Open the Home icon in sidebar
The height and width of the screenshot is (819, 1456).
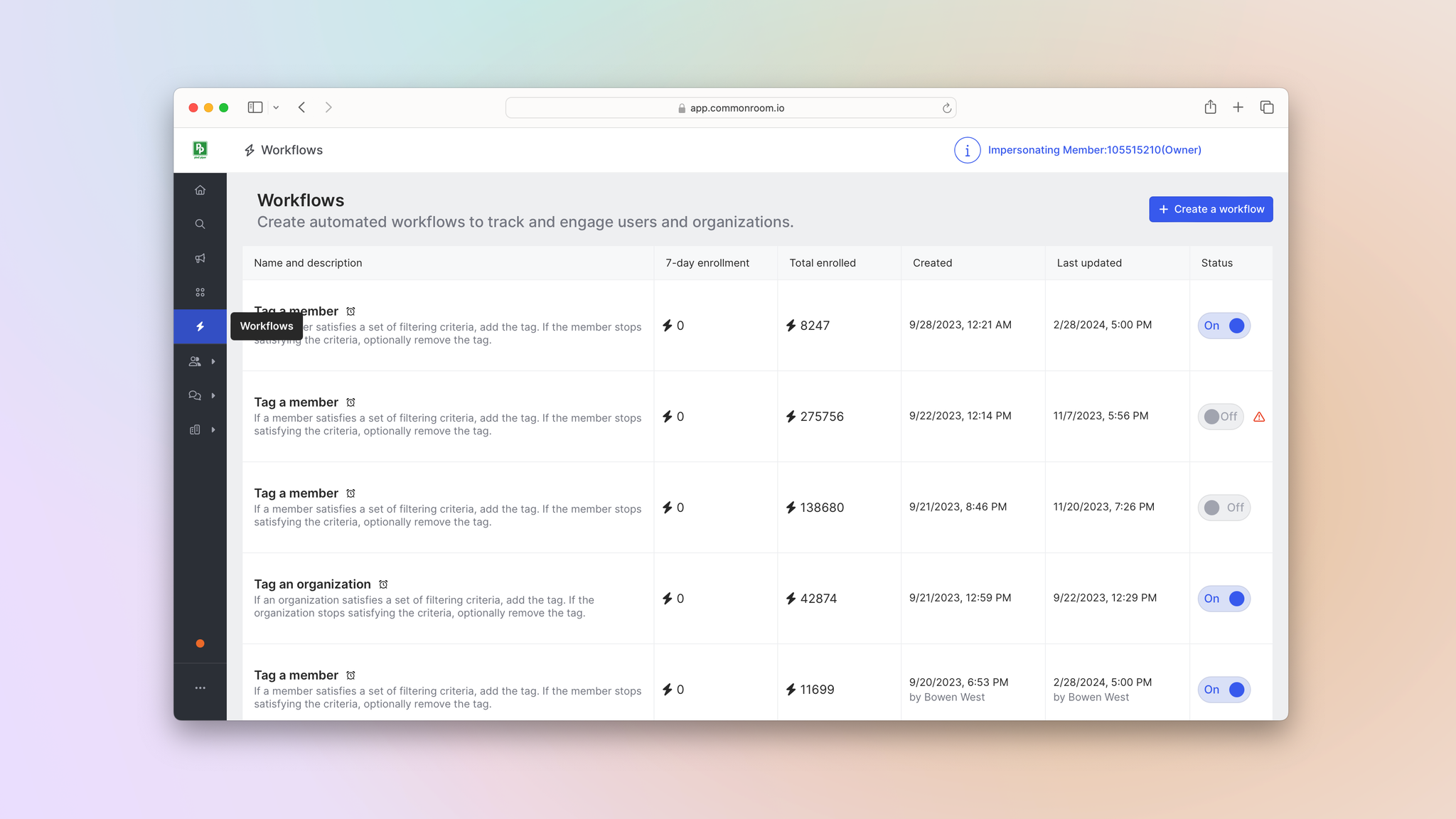[x=200, y=190]
